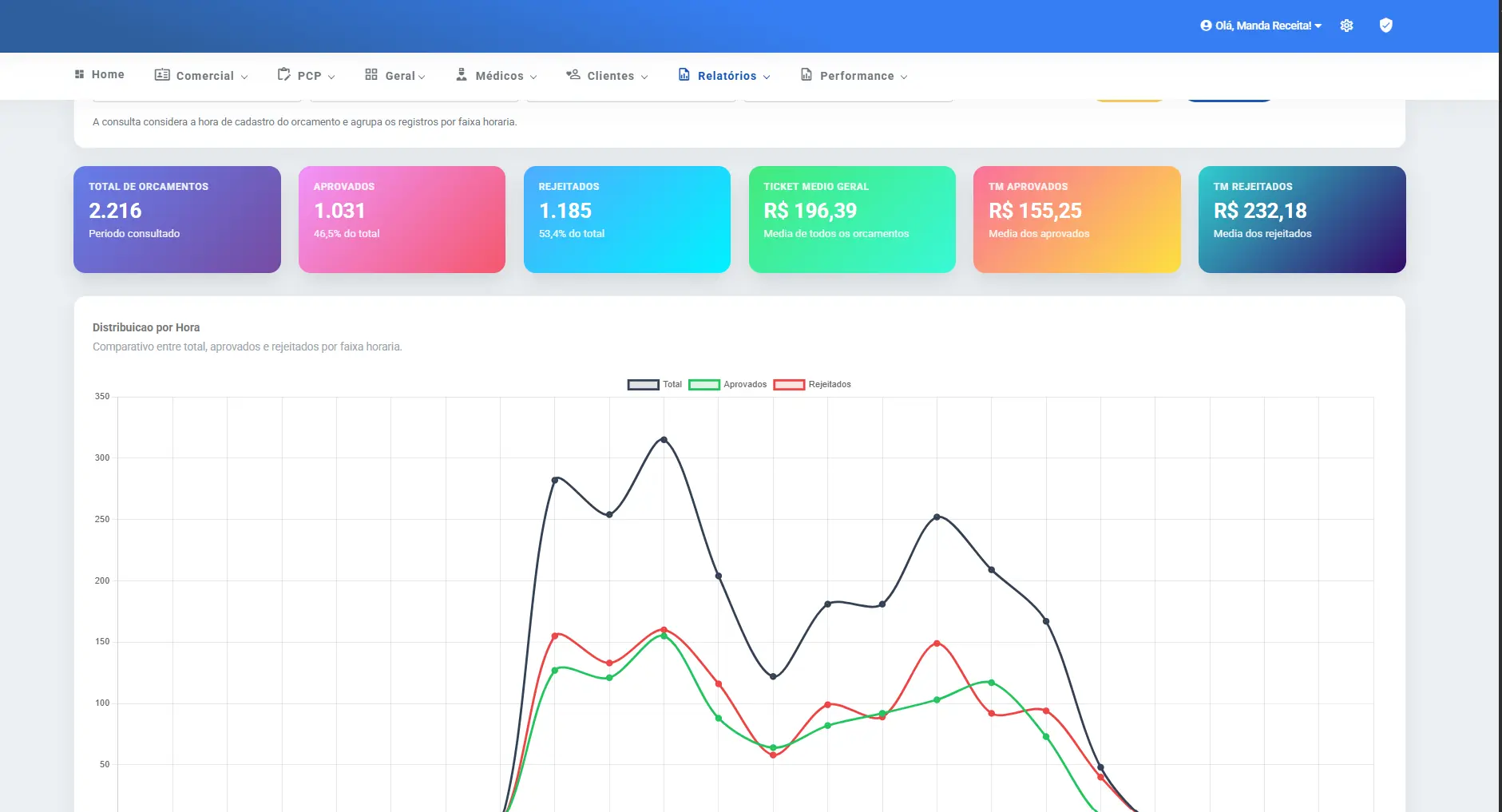Click the Home grid icon
Image resolution: width=1502 pixels, height=812 pixels.
(x=79, y=74)
